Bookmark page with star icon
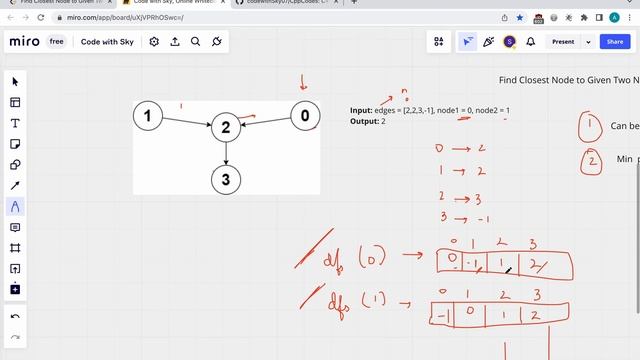 coord(520,18)
